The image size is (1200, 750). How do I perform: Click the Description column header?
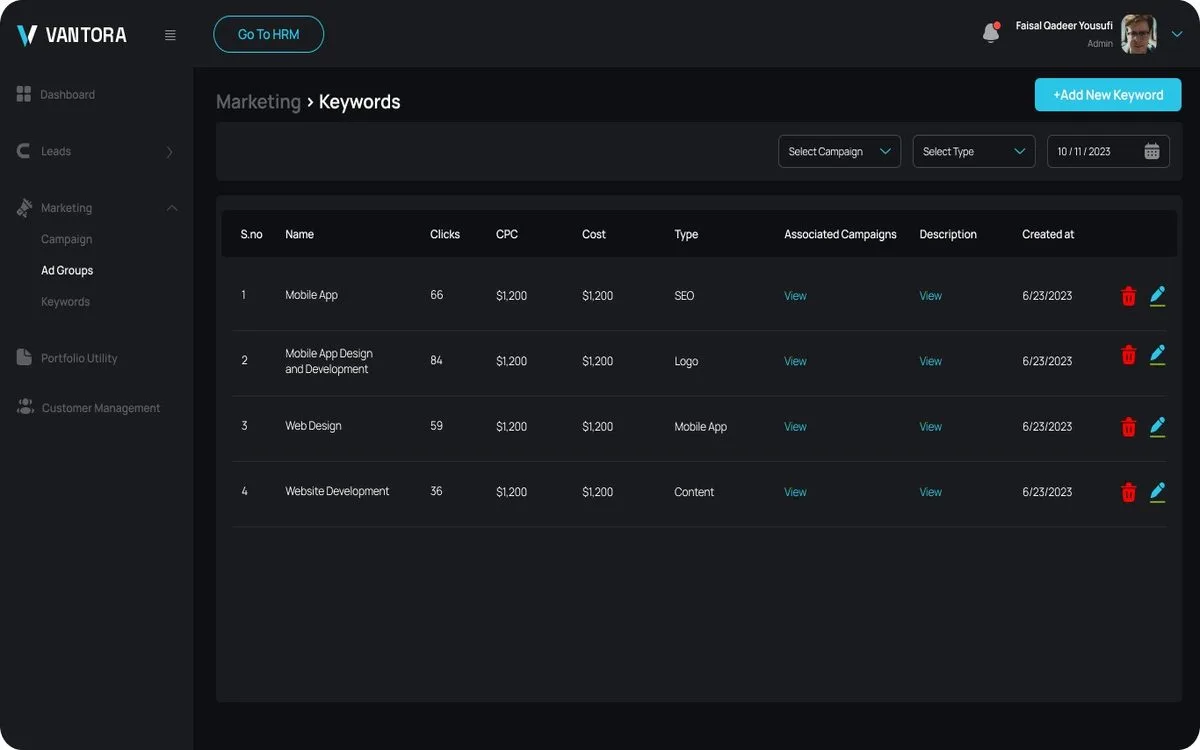coord(948,234)
